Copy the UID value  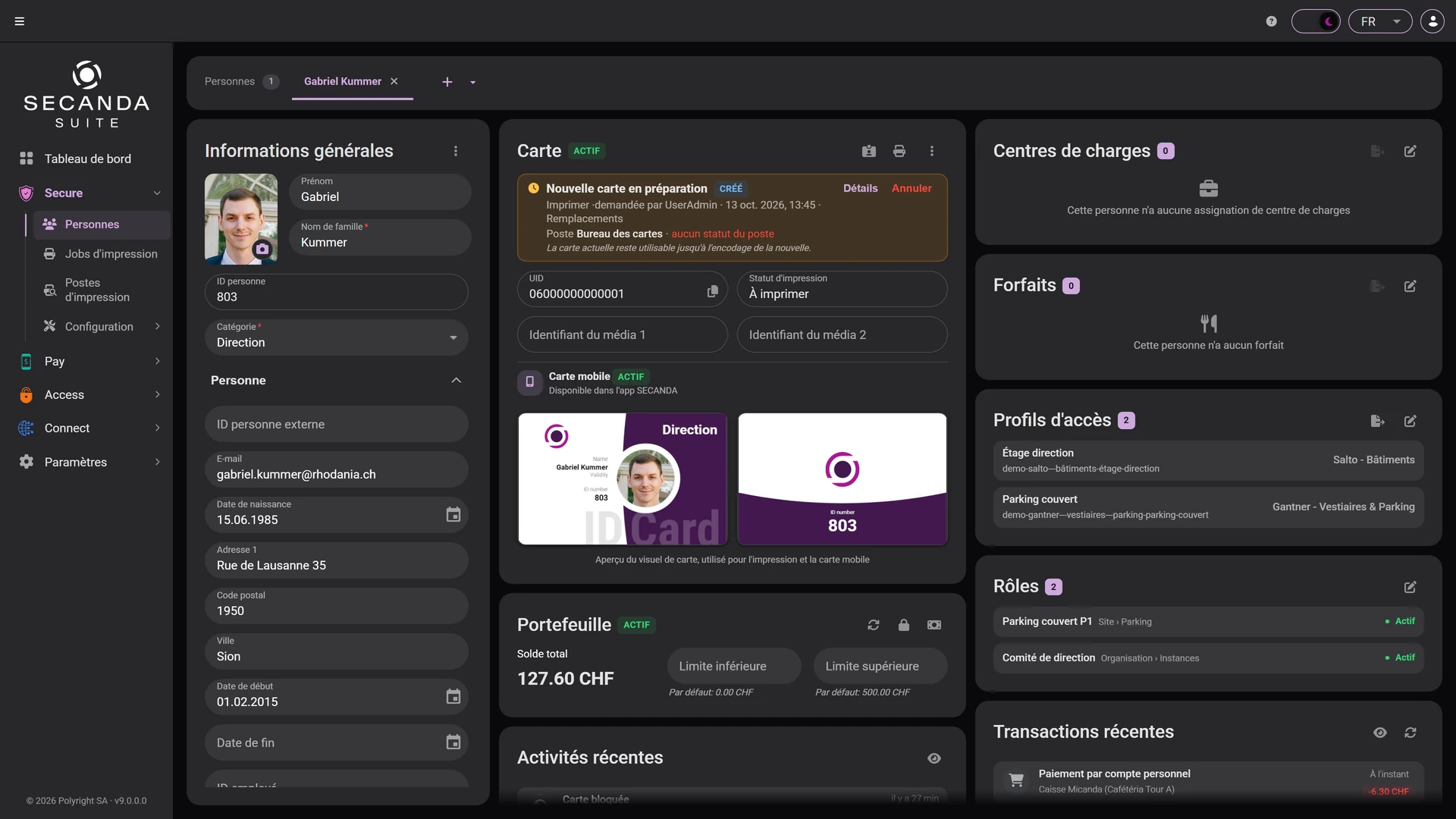coord(713,291)
